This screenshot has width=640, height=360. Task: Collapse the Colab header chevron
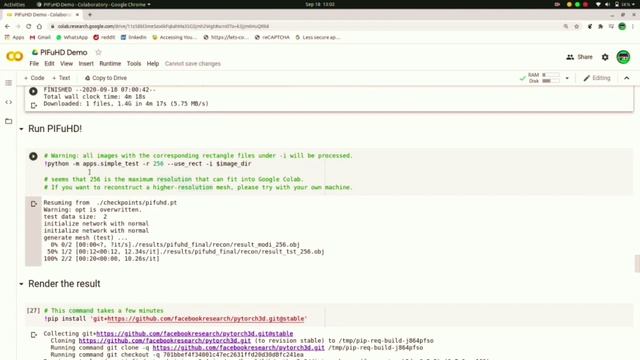627,78
